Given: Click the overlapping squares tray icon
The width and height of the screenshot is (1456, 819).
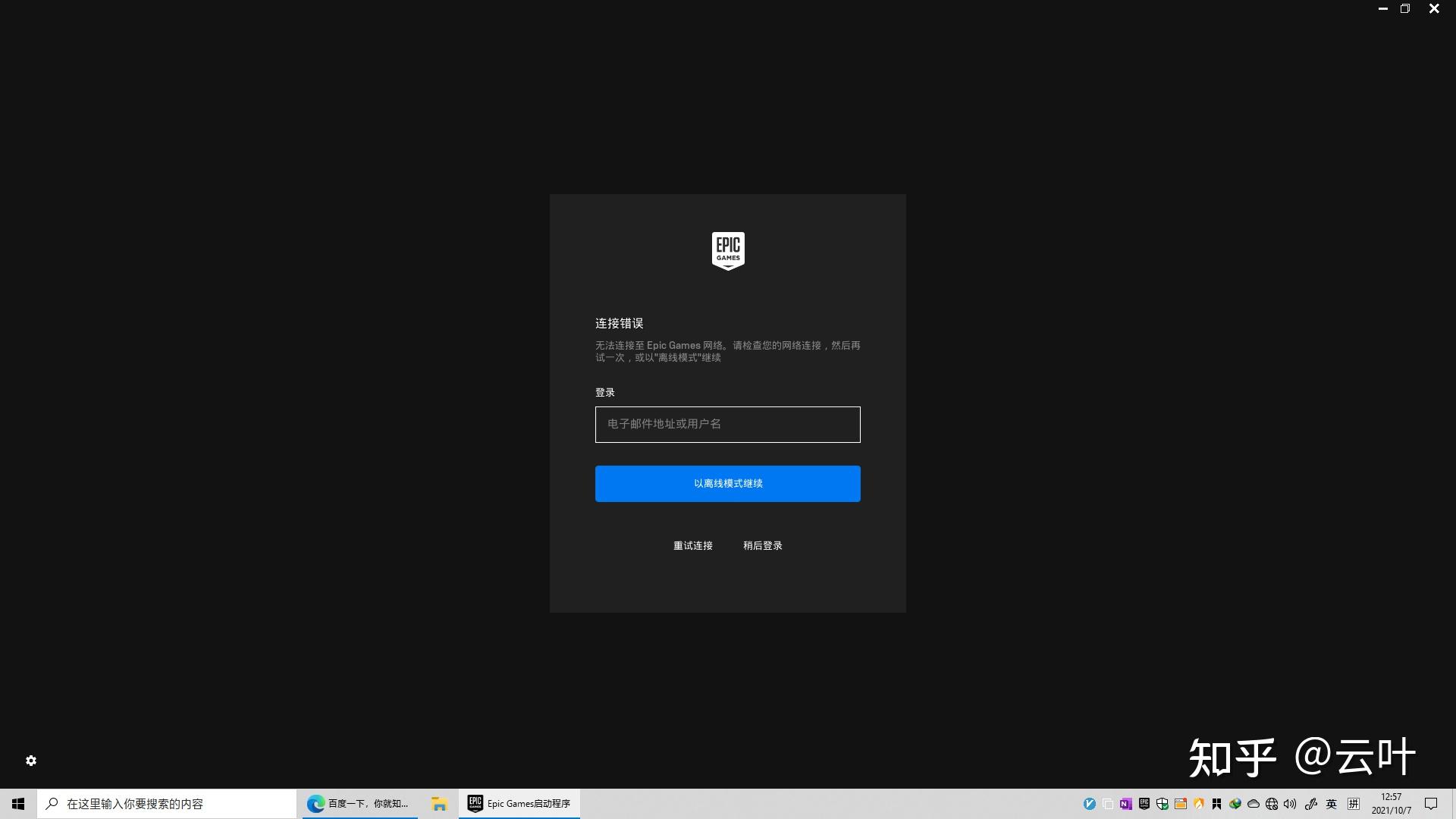Looking at the screenshot, I should (x=1108, y=804).
